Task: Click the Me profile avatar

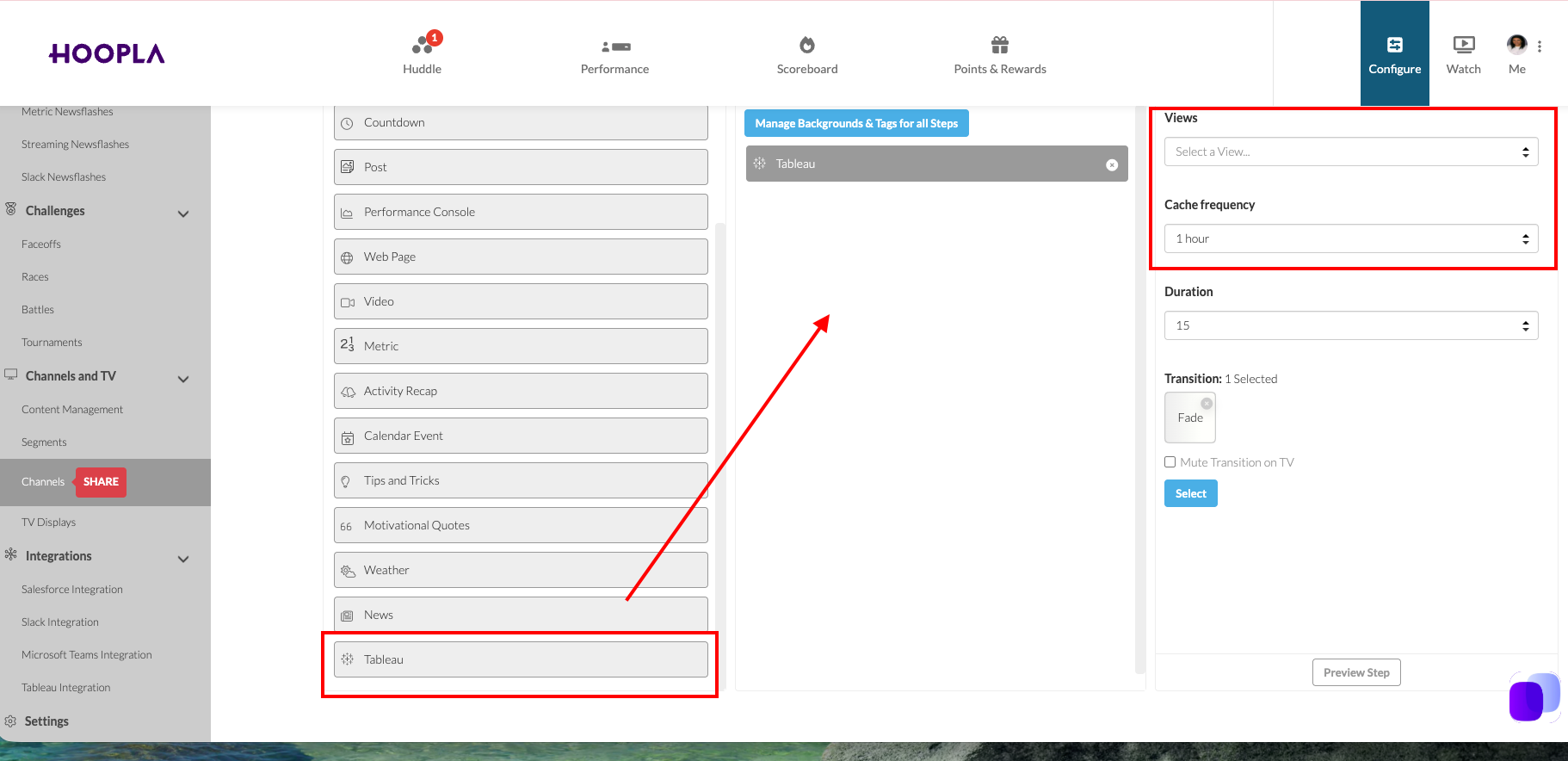Action: 1517,44
